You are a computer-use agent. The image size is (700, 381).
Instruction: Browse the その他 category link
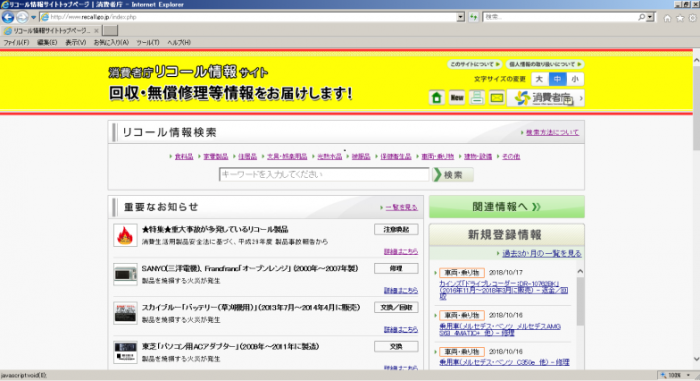[x=511, y=156]
